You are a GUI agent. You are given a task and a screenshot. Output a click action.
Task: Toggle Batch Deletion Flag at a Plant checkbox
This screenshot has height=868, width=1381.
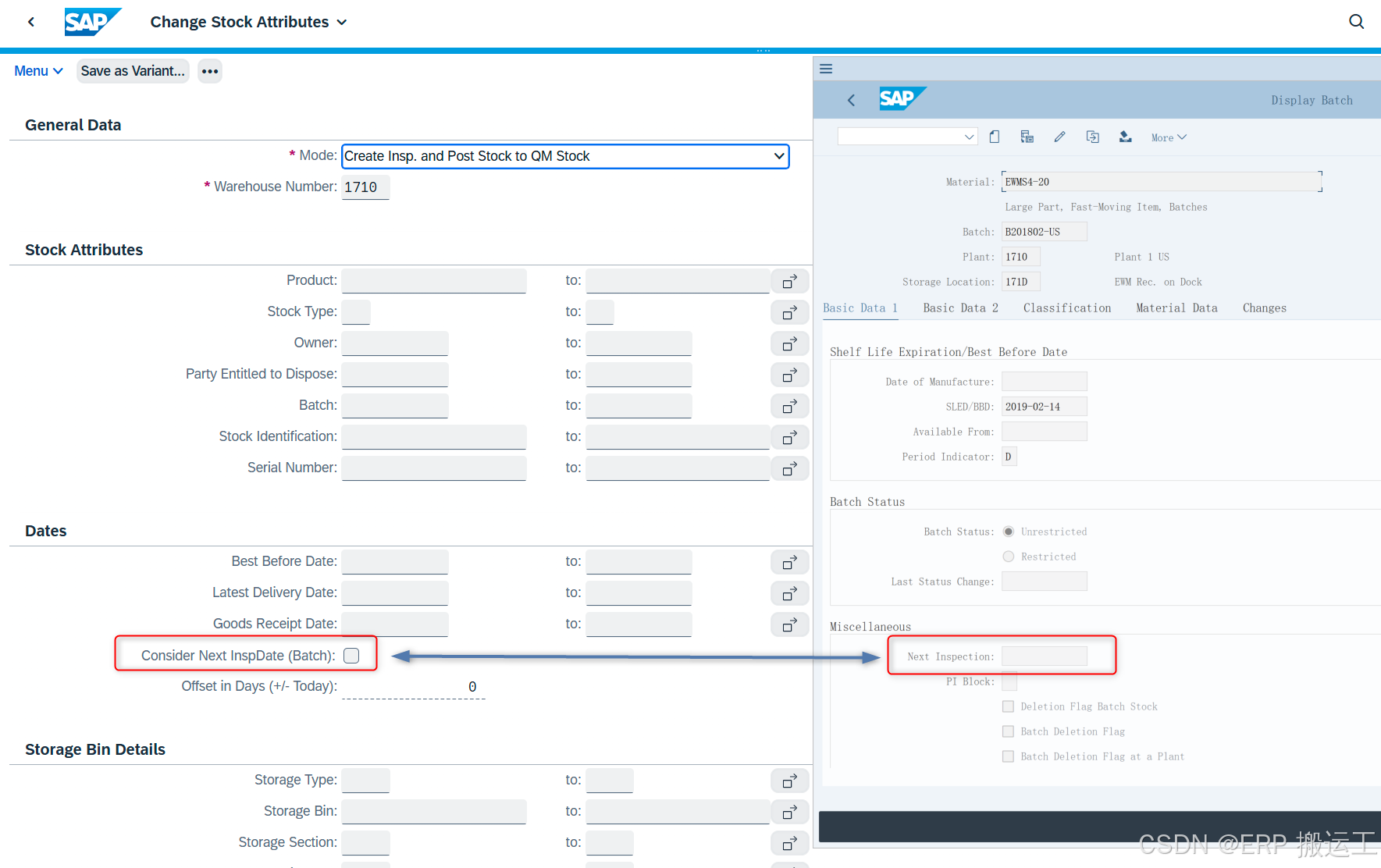point(1009,756)
